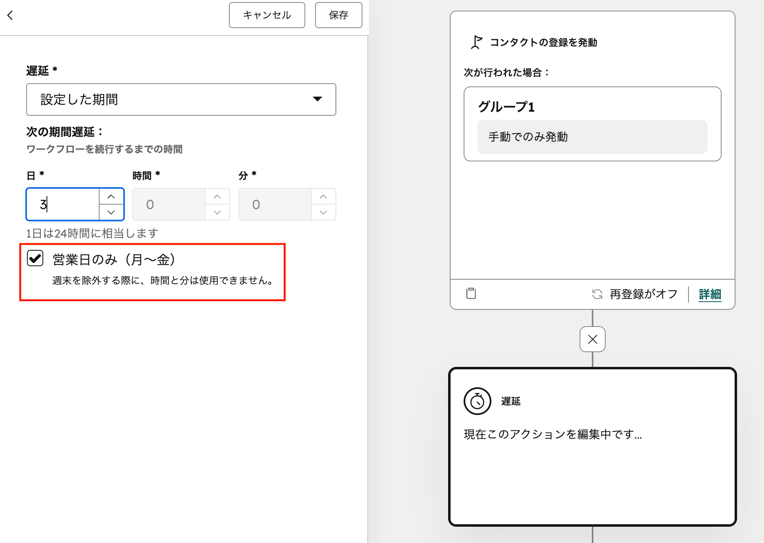Decrease 時間 value with down arrow
This screenshot has height=543, width=764.
pyautogui.click(x=217, y=212)
